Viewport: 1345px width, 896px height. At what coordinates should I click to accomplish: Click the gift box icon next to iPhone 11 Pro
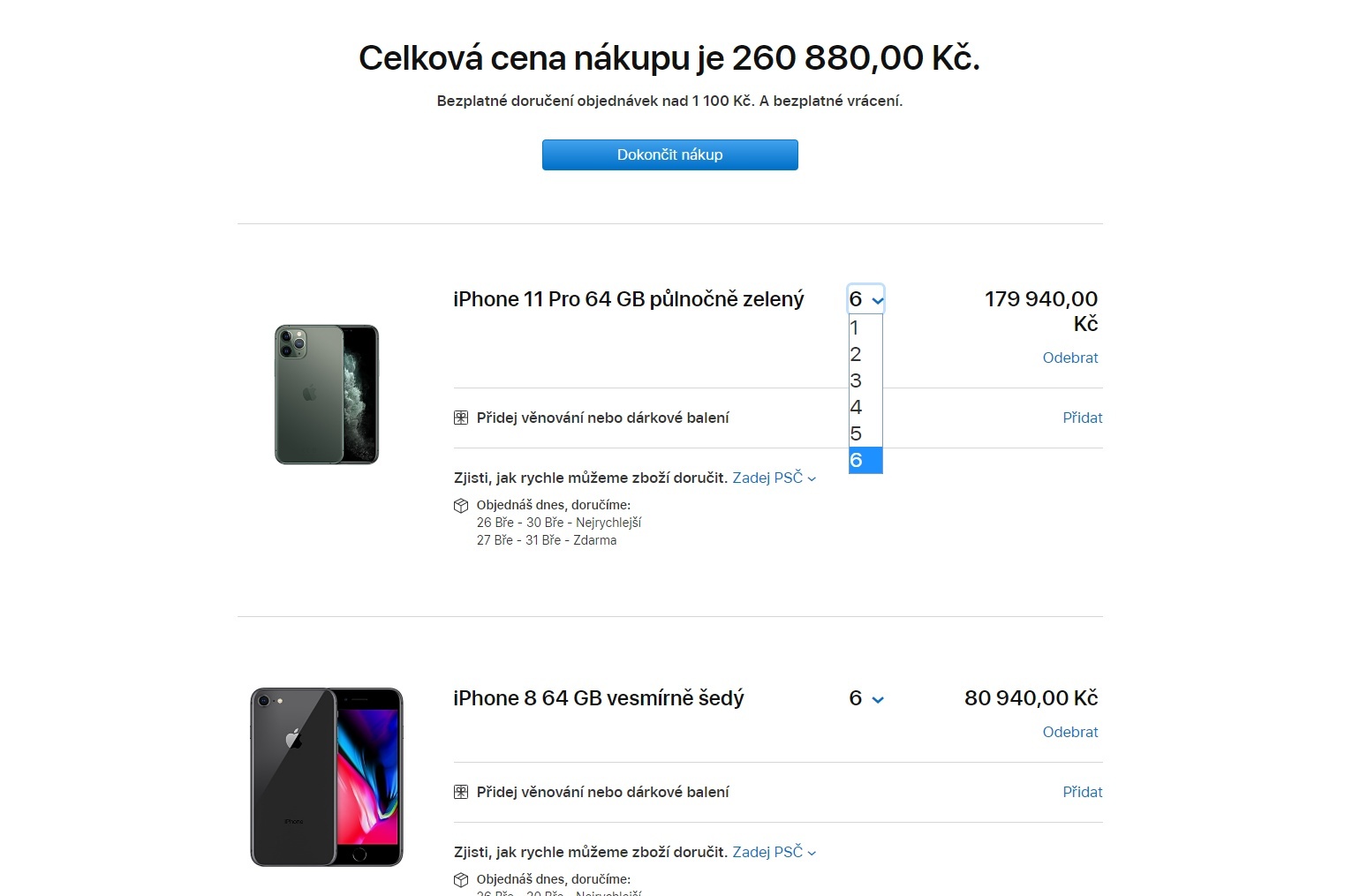[461, 418]
